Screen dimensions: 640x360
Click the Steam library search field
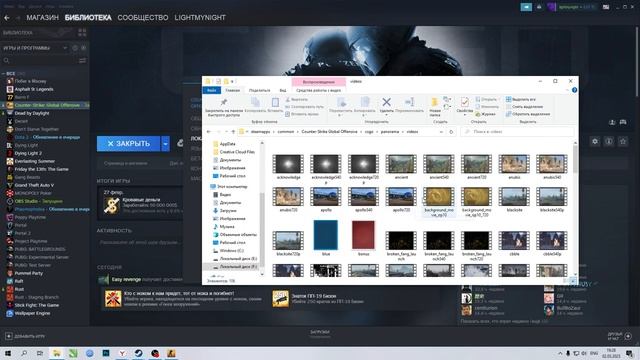pos(40,60)
